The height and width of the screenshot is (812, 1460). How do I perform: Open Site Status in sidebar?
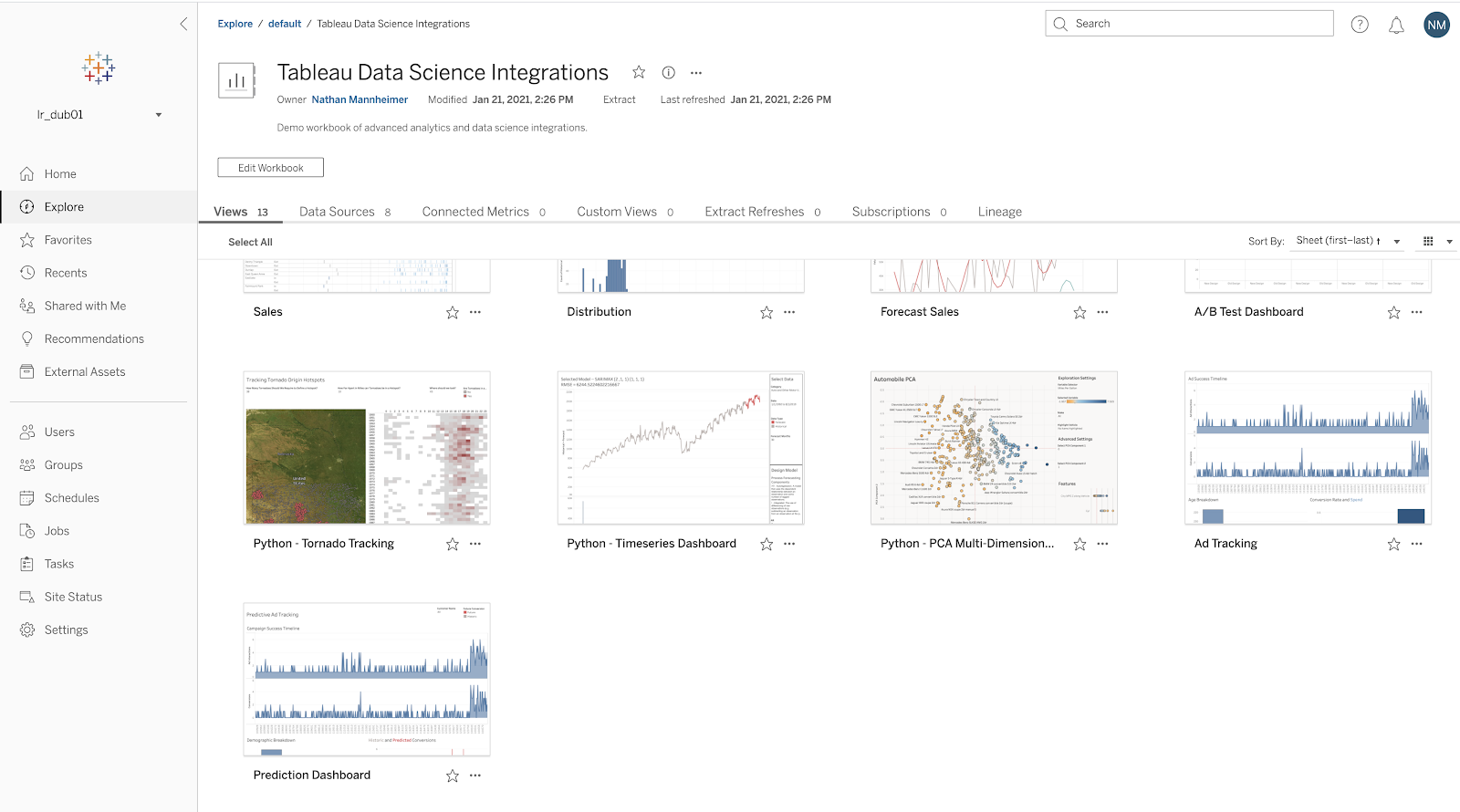tap(73, 597)
